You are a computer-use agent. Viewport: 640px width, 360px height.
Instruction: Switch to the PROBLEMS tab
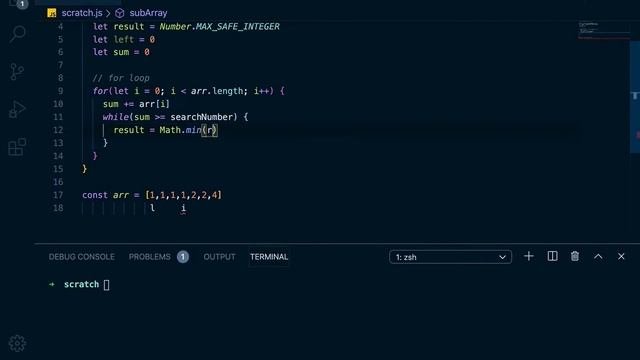tap(149, 257)
